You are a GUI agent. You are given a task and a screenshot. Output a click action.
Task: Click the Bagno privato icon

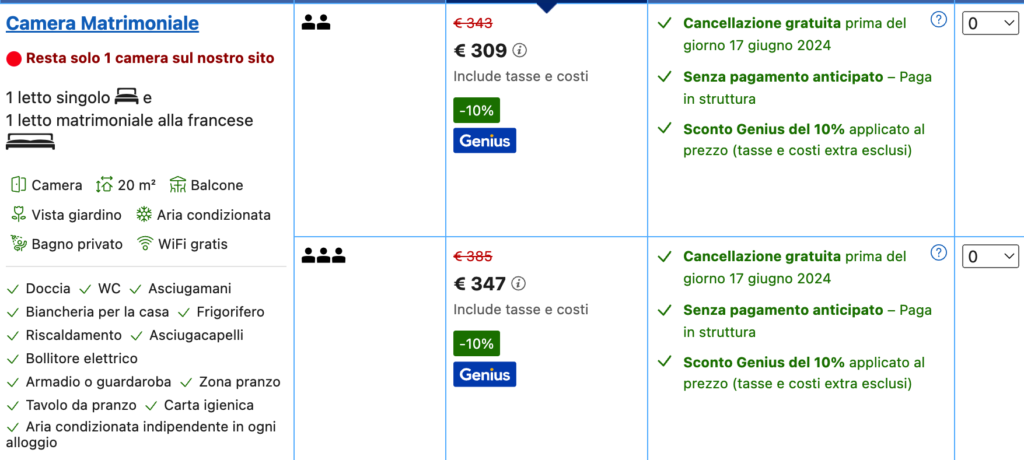point(18,243)
